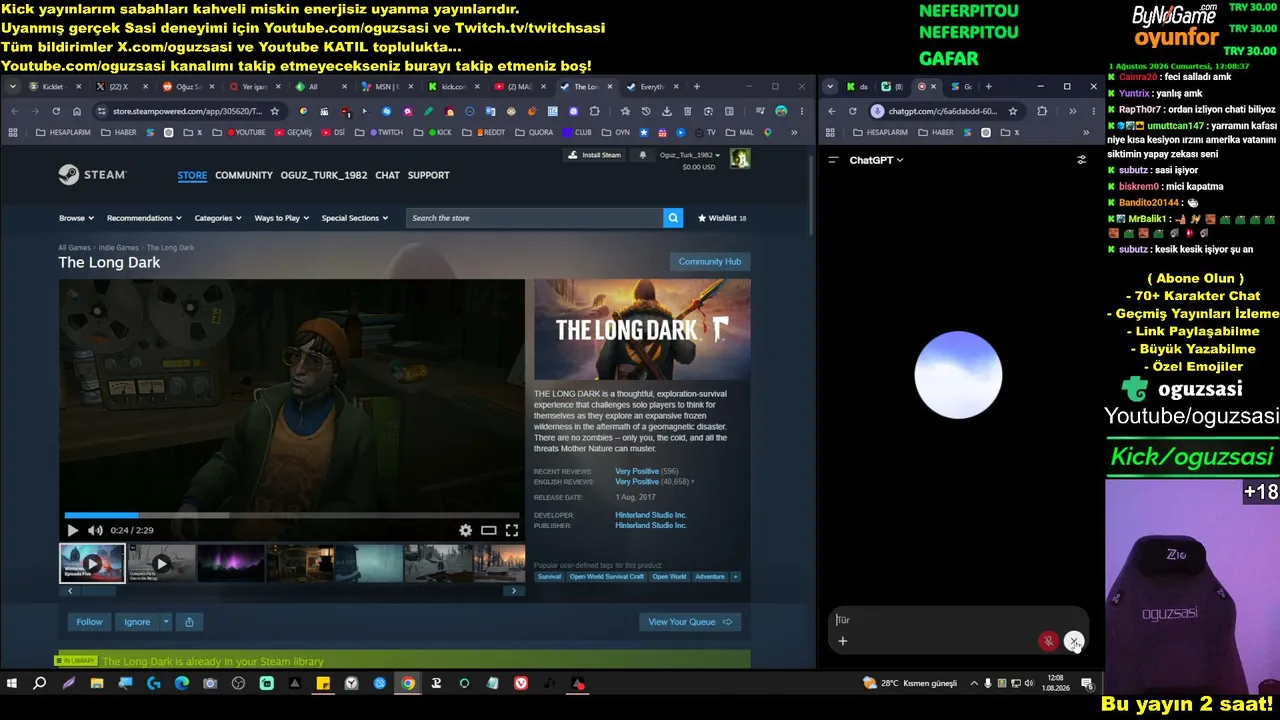Open Google Chrome from the taskbar
The width and height of the screenshot is (1280, 720).
[408, 684]
